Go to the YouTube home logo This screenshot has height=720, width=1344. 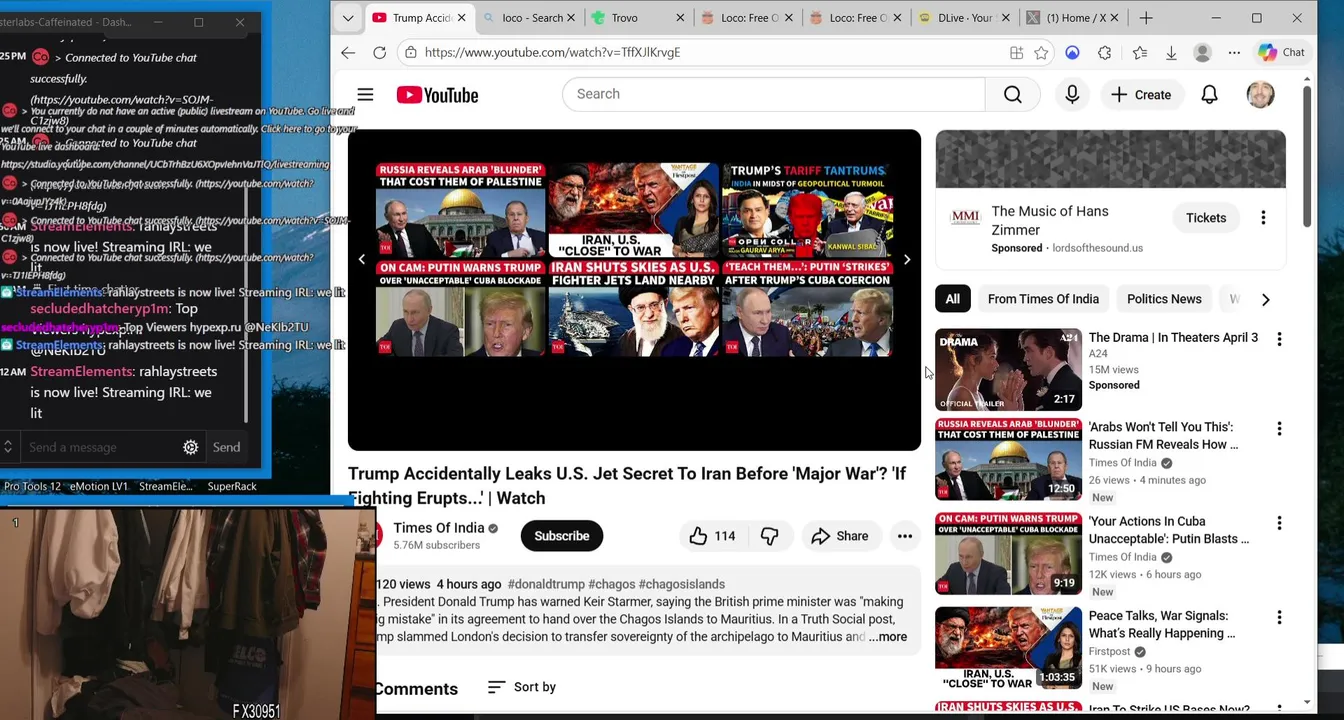[437, 95]
